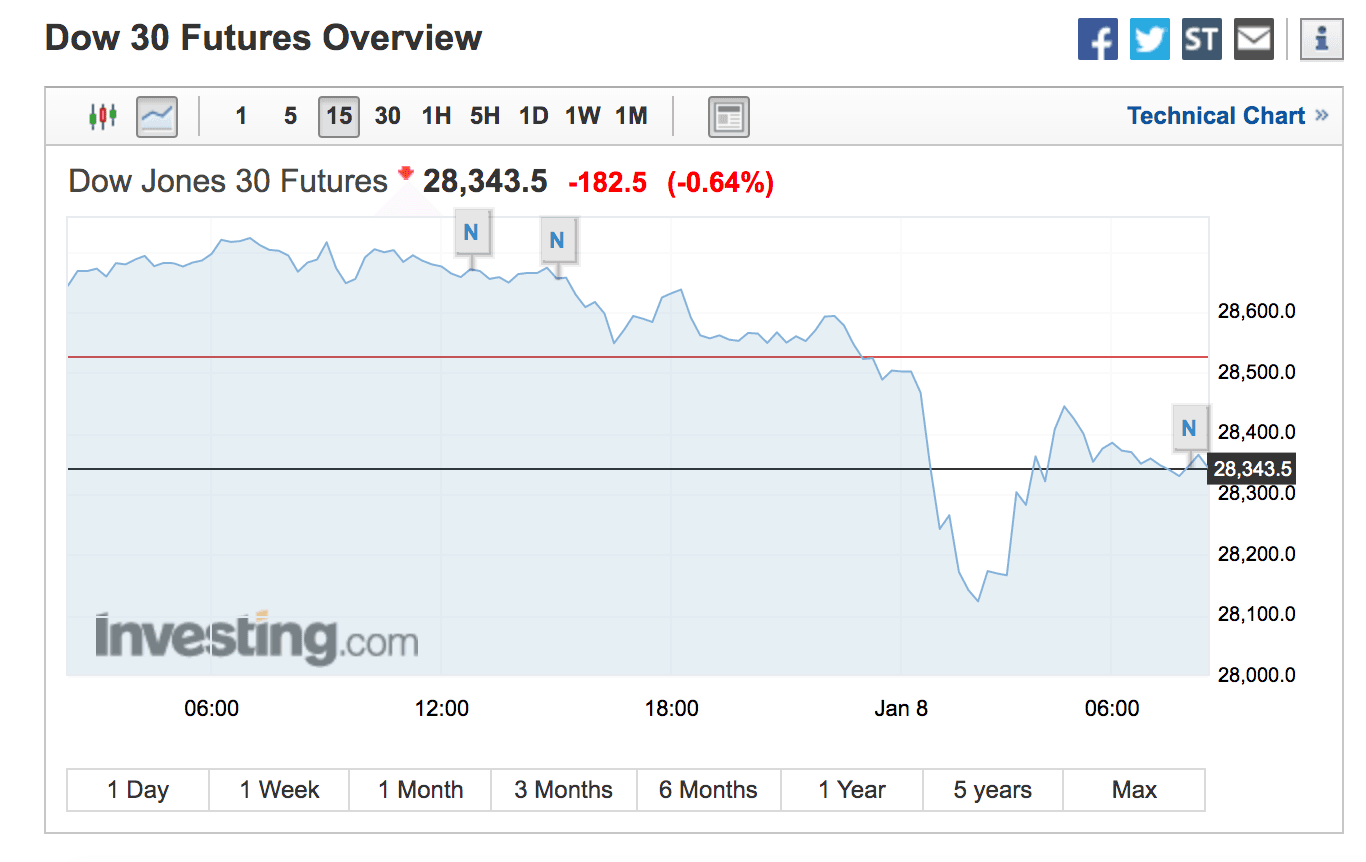Screen dimensions: 1366x862
Task: Select 5 minute interval
Action: [290, 116]
